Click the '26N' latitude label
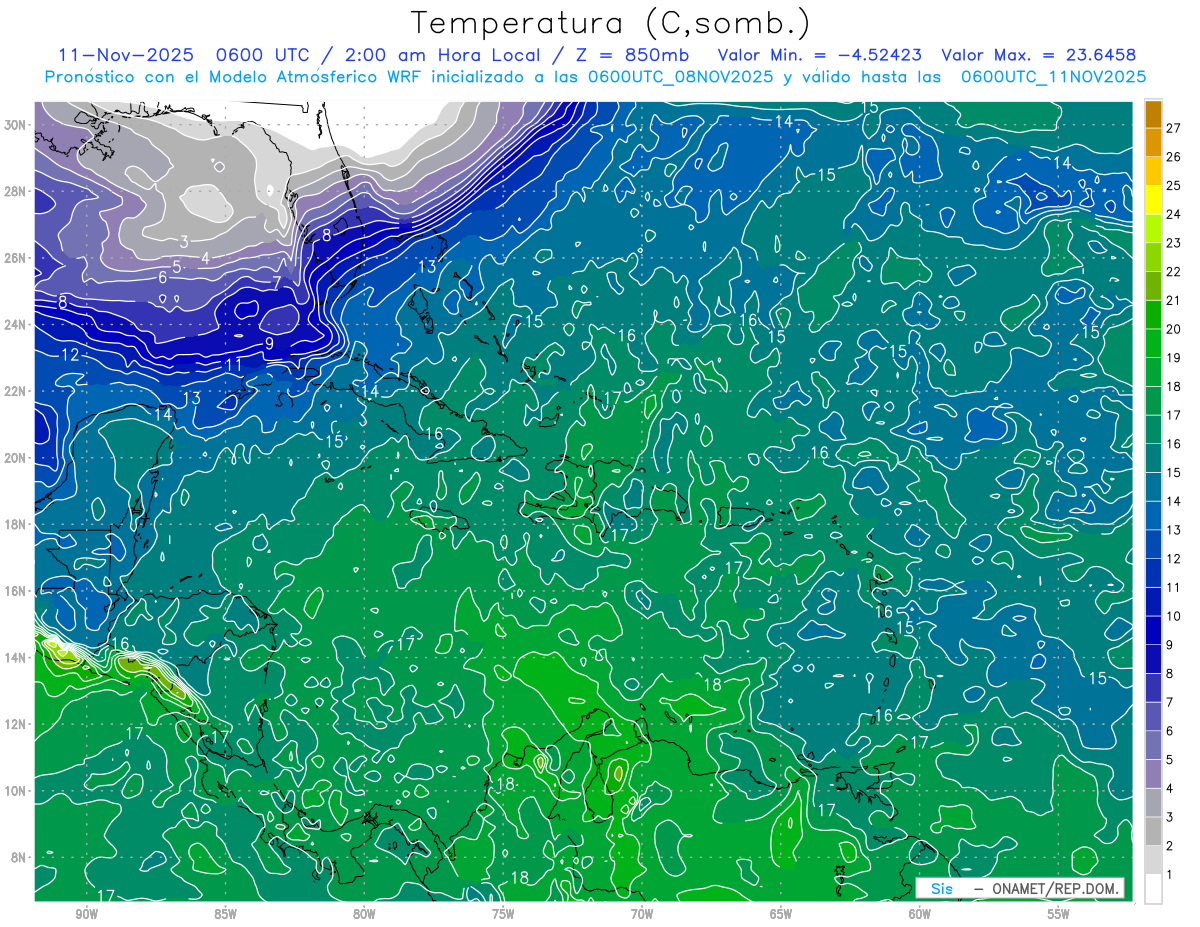The width and height of the screenshot is (1200, 927). pos(15,258)
